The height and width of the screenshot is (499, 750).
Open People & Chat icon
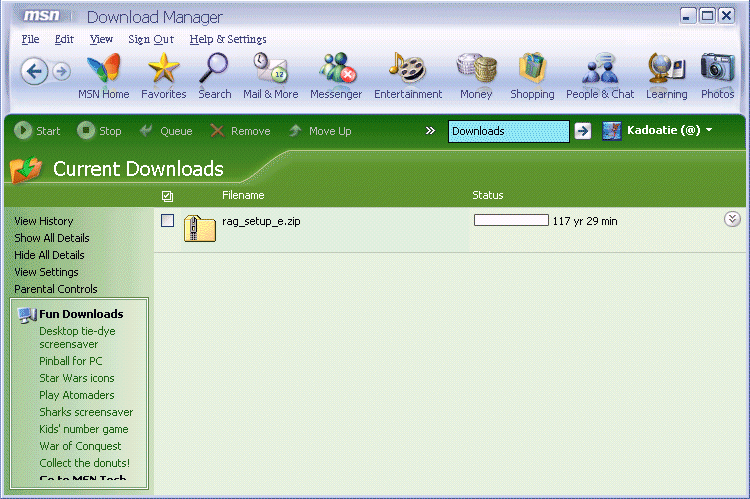coord(600,68)
